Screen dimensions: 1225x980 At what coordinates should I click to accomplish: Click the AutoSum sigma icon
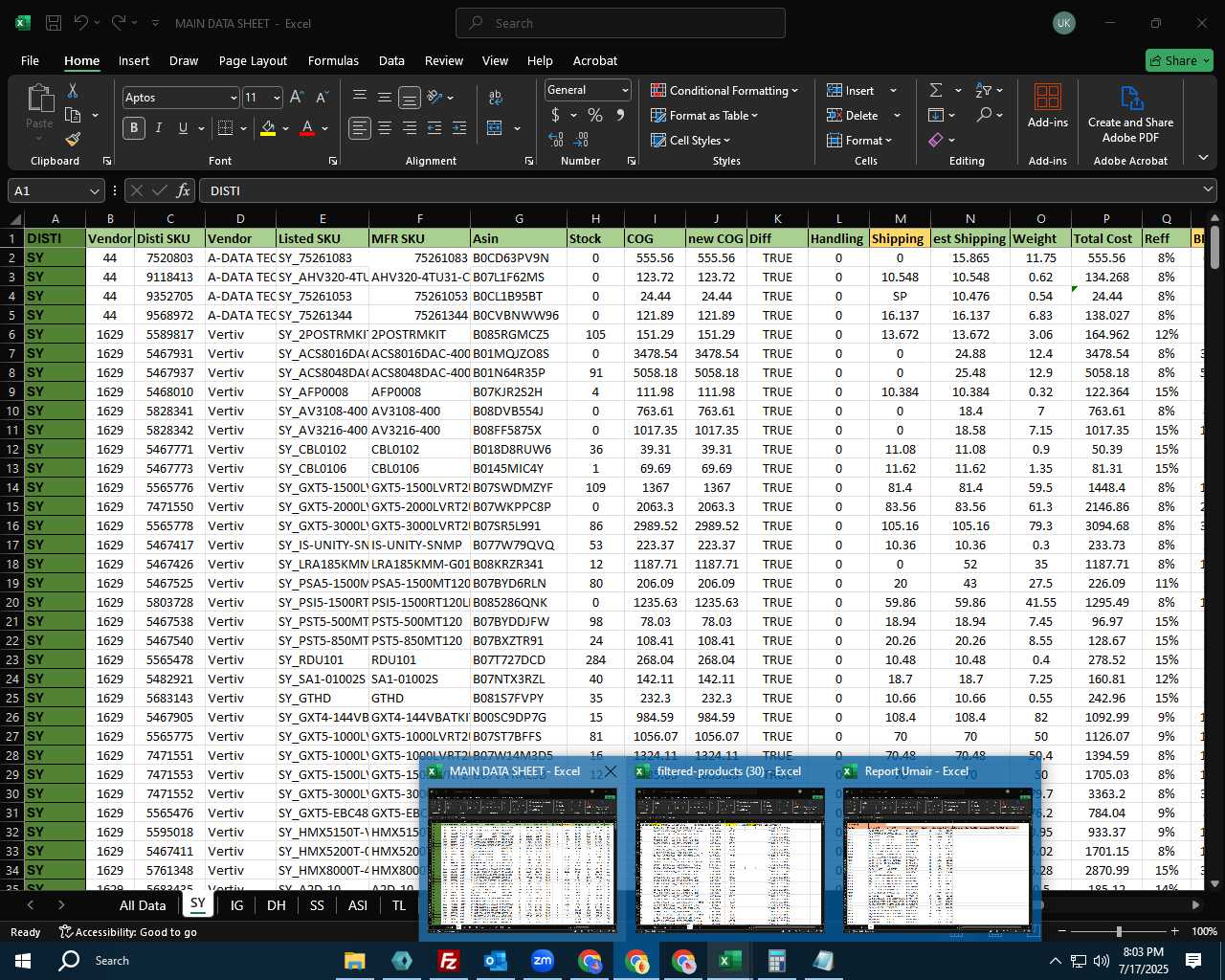[x=936, y=90]
